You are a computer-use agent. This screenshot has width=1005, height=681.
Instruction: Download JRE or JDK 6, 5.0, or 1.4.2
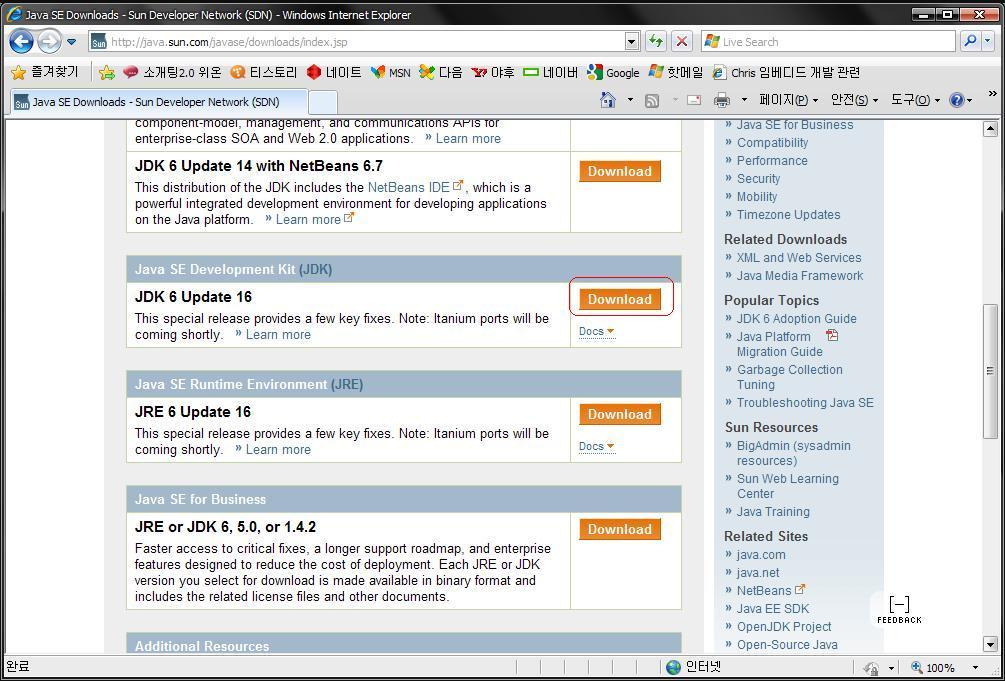[620, 529]
